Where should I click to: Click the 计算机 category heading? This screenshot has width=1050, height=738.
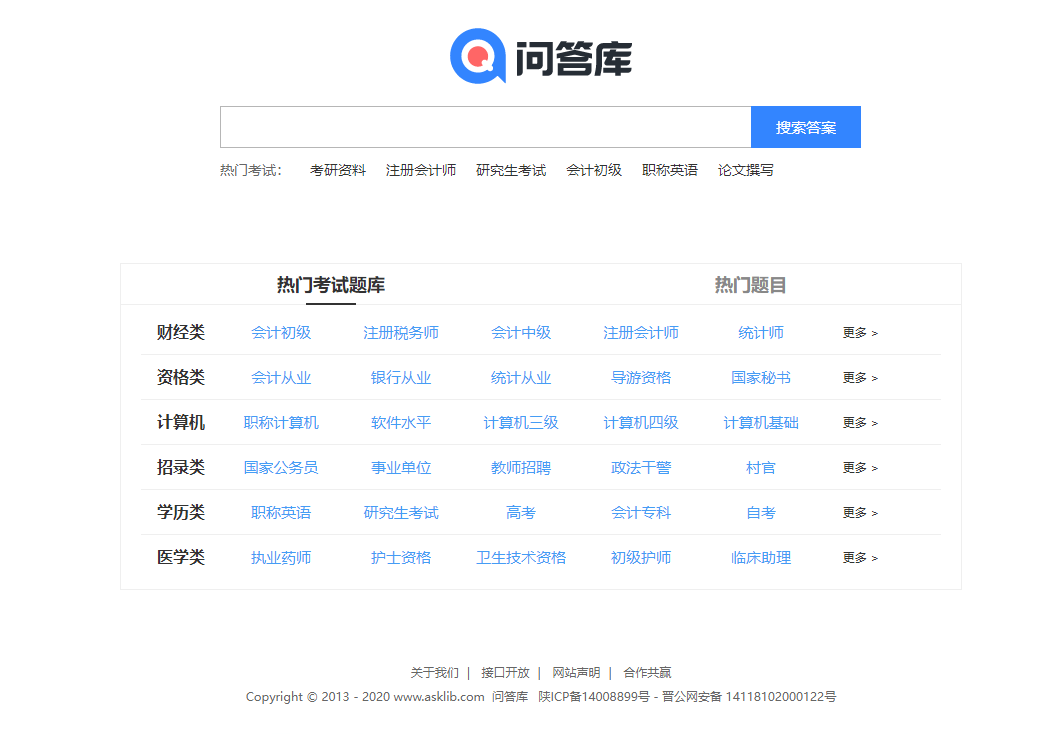coord(181,422)
